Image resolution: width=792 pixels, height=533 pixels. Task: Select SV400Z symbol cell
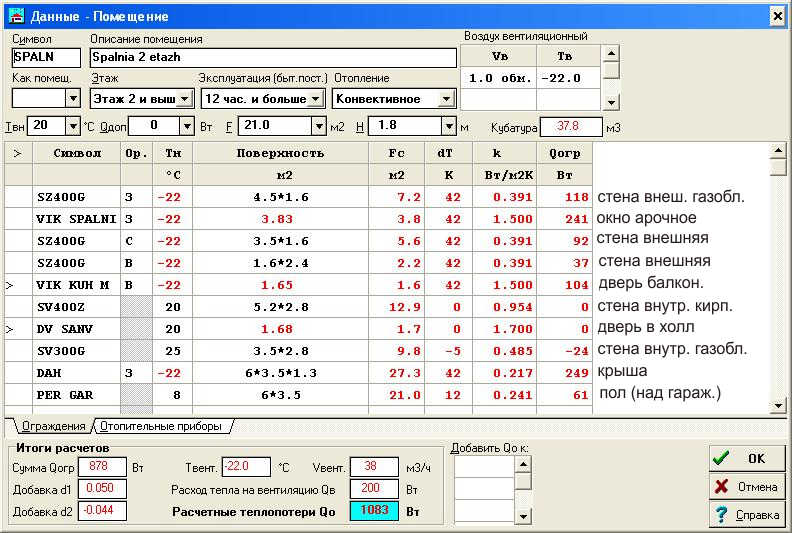(x=77, y=307)
